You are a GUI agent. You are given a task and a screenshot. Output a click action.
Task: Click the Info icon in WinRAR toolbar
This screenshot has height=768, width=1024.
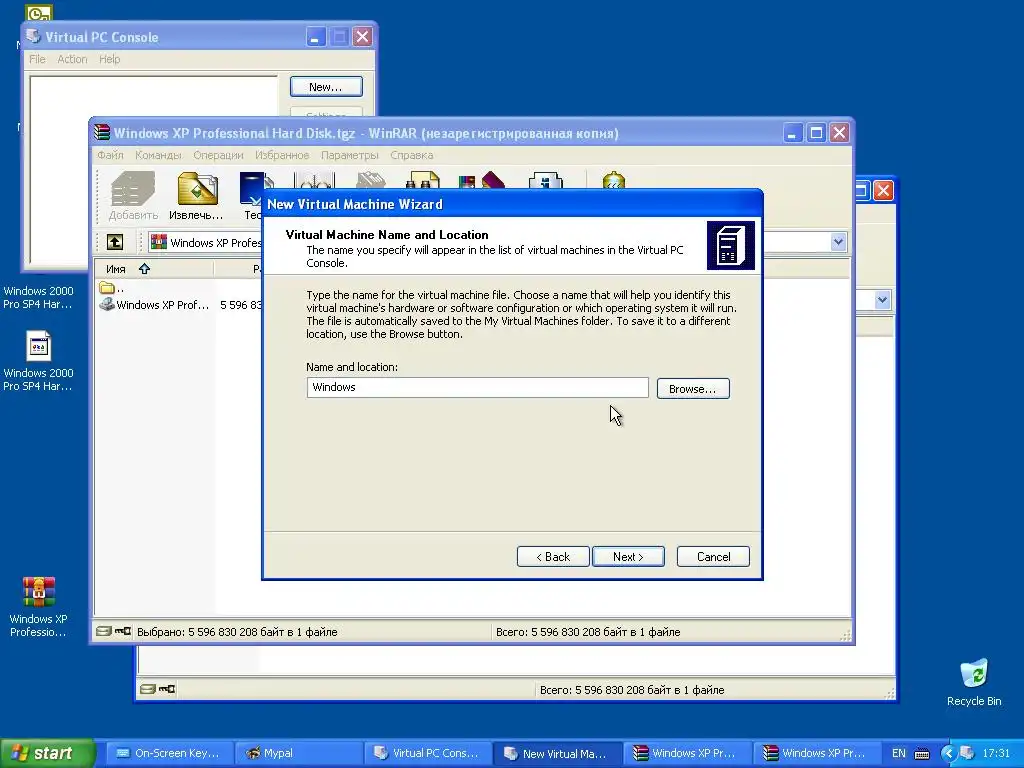coord(545,181)
